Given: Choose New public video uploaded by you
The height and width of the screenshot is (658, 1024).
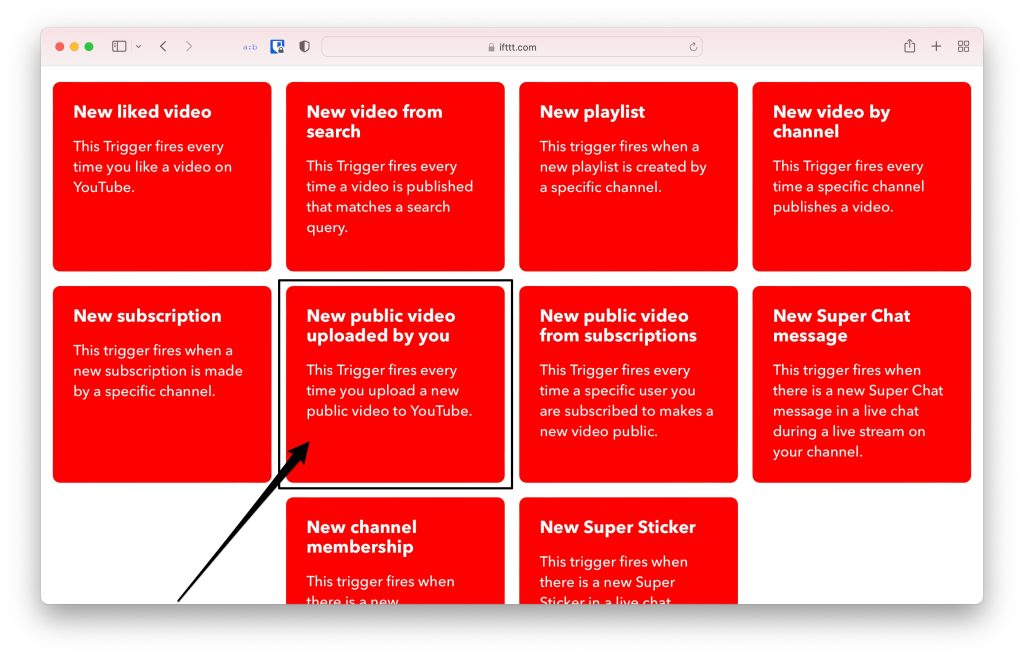Looking at the screenshot, I should pyautogui.click(x=395, y=384).
